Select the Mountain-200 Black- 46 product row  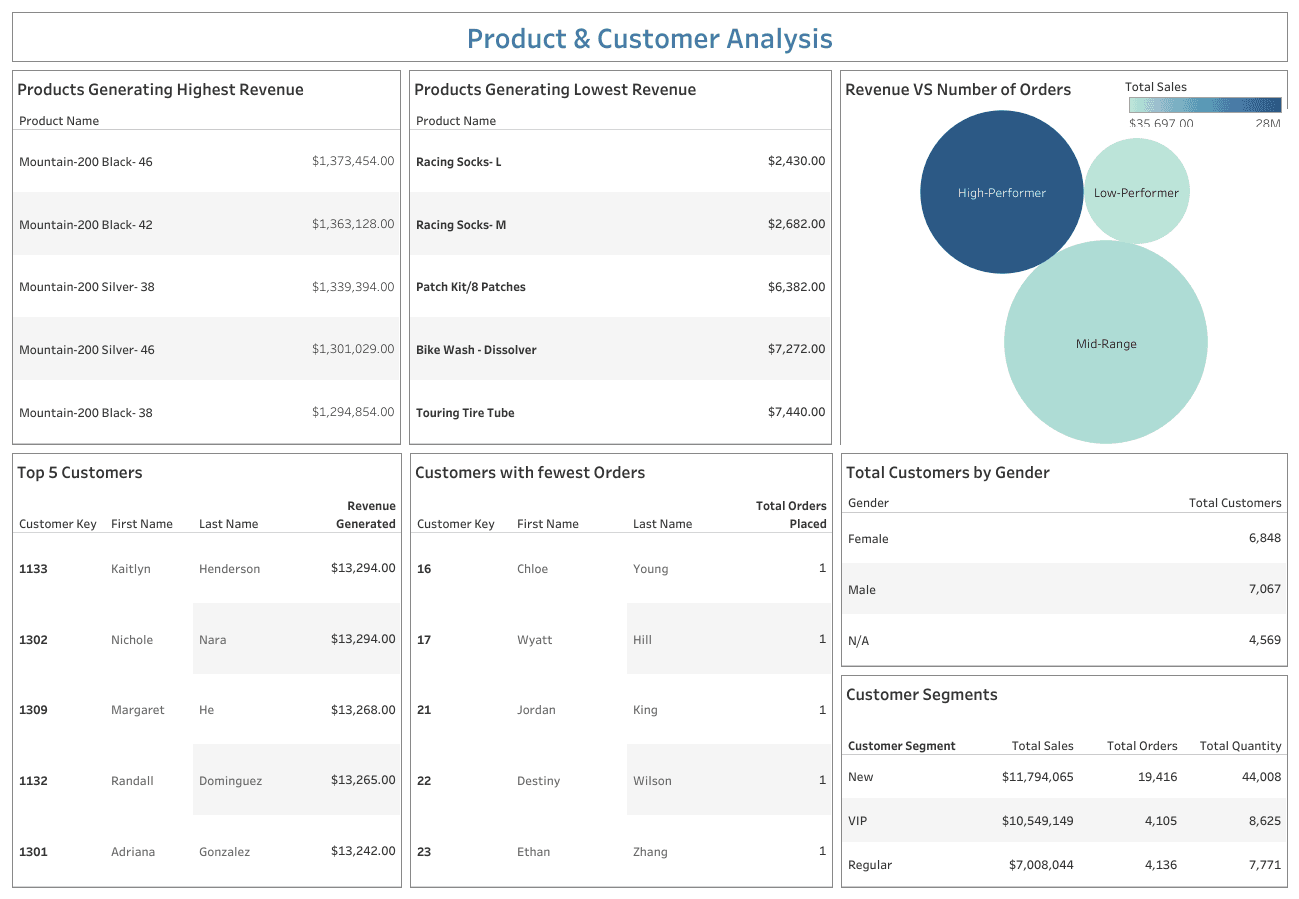click(86, 161)
